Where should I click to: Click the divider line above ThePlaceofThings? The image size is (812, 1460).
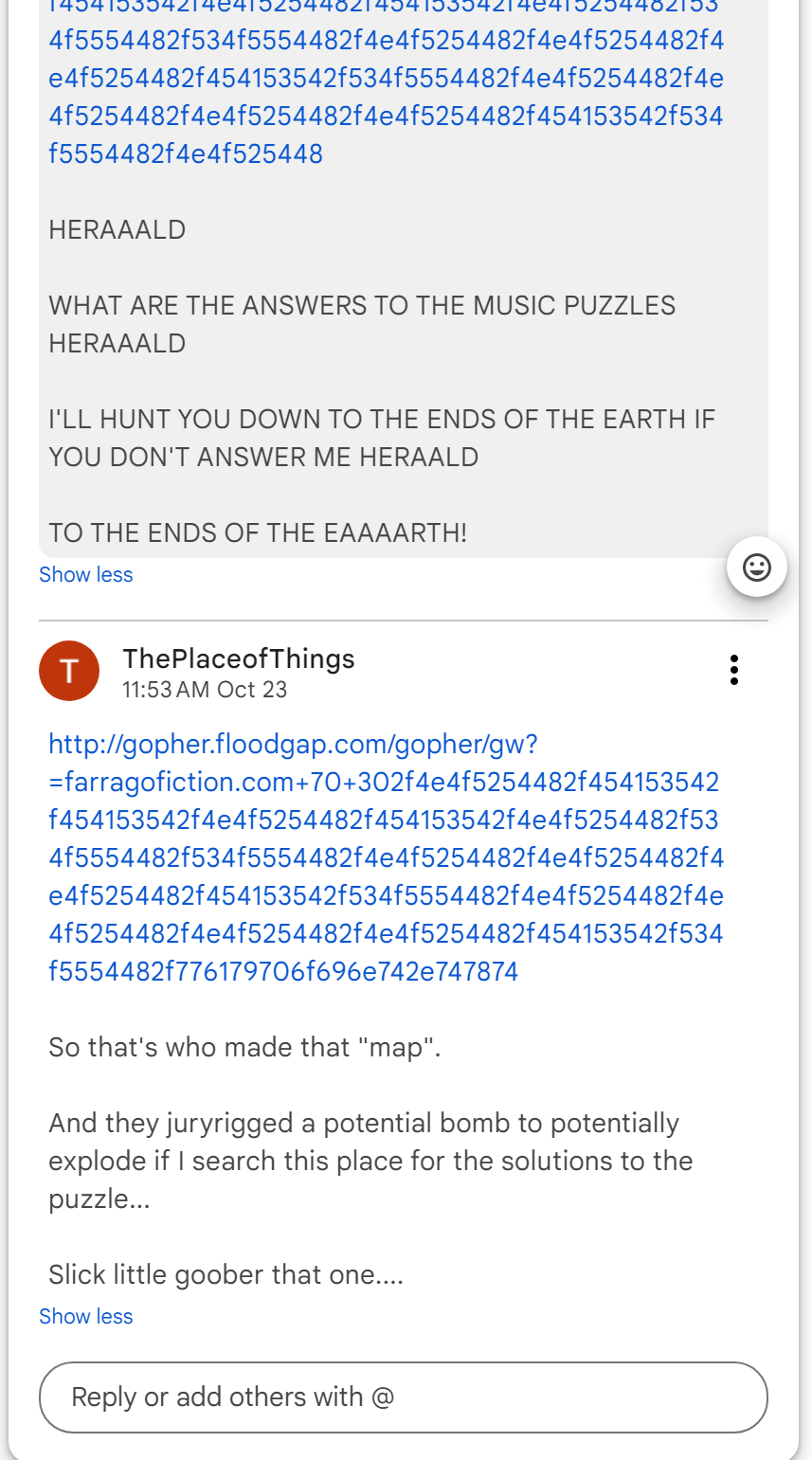pos(403,621)
